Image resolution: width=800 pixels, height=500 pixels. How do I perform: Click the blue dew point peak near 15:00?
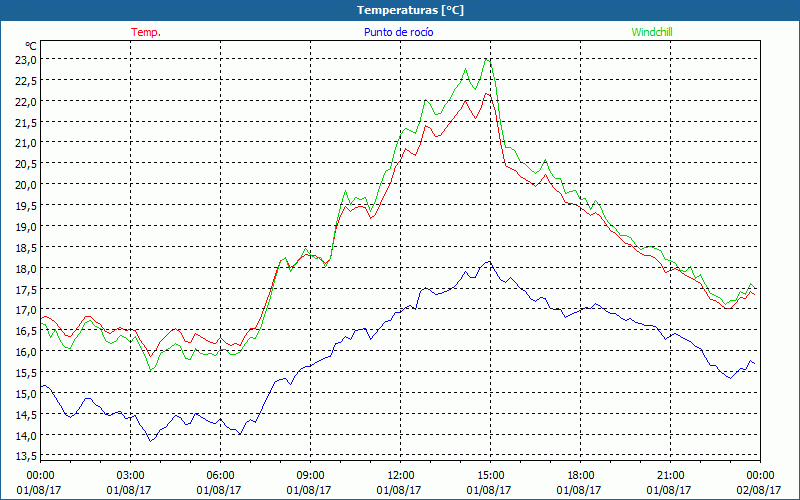(x=489, y=262)
